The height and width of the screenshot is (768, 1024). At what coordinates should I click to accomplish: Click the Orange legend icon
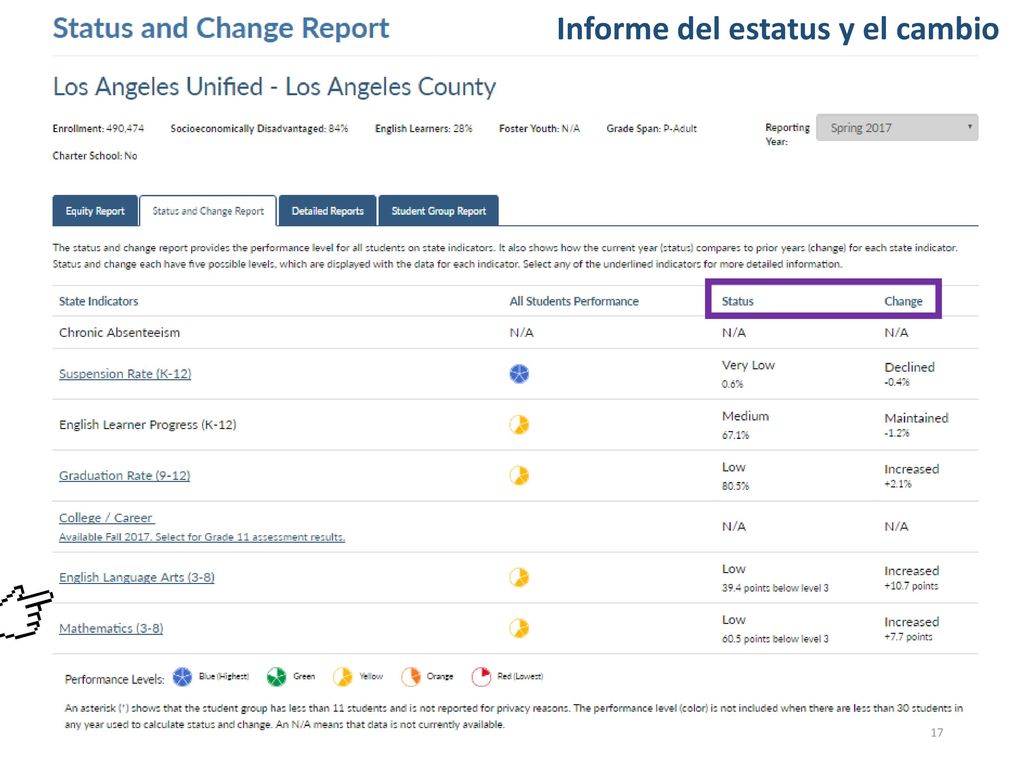pyautogui.click(x=411, y=677)
